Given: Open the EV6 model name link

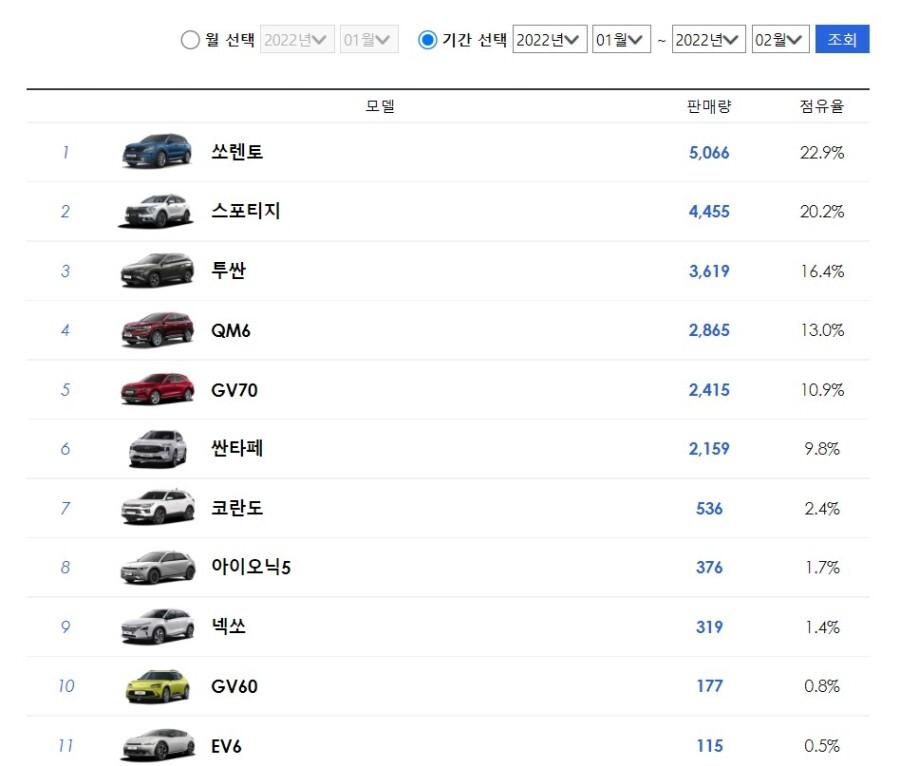Looking at the screenshot, I should [226, 746].
